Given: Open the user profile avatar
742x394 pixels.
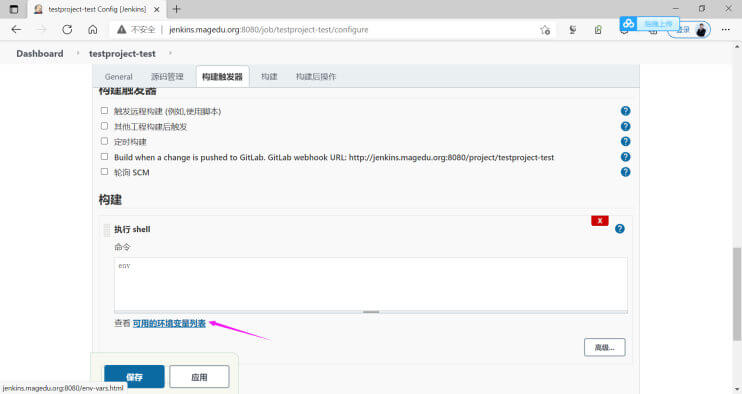Looking at the screenshot, I should point(701,30).
